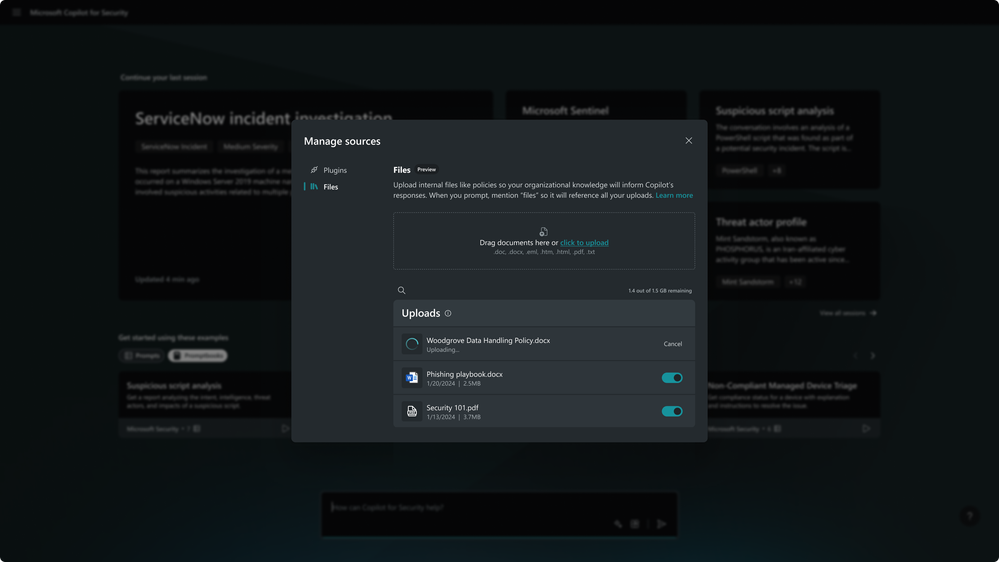Image resolution: width=999 pixels, height=562 pixels.
Task: Open the hamburger menu in top bar
Action: tap(17, 12)
